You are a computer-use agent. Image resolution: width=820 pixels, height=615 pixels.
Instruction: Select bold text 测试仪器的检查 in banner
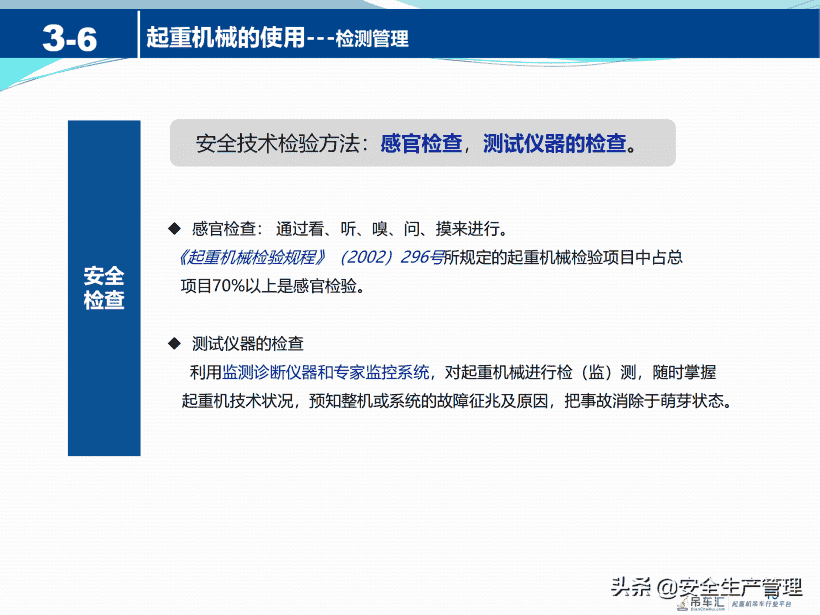coord(554,143)
